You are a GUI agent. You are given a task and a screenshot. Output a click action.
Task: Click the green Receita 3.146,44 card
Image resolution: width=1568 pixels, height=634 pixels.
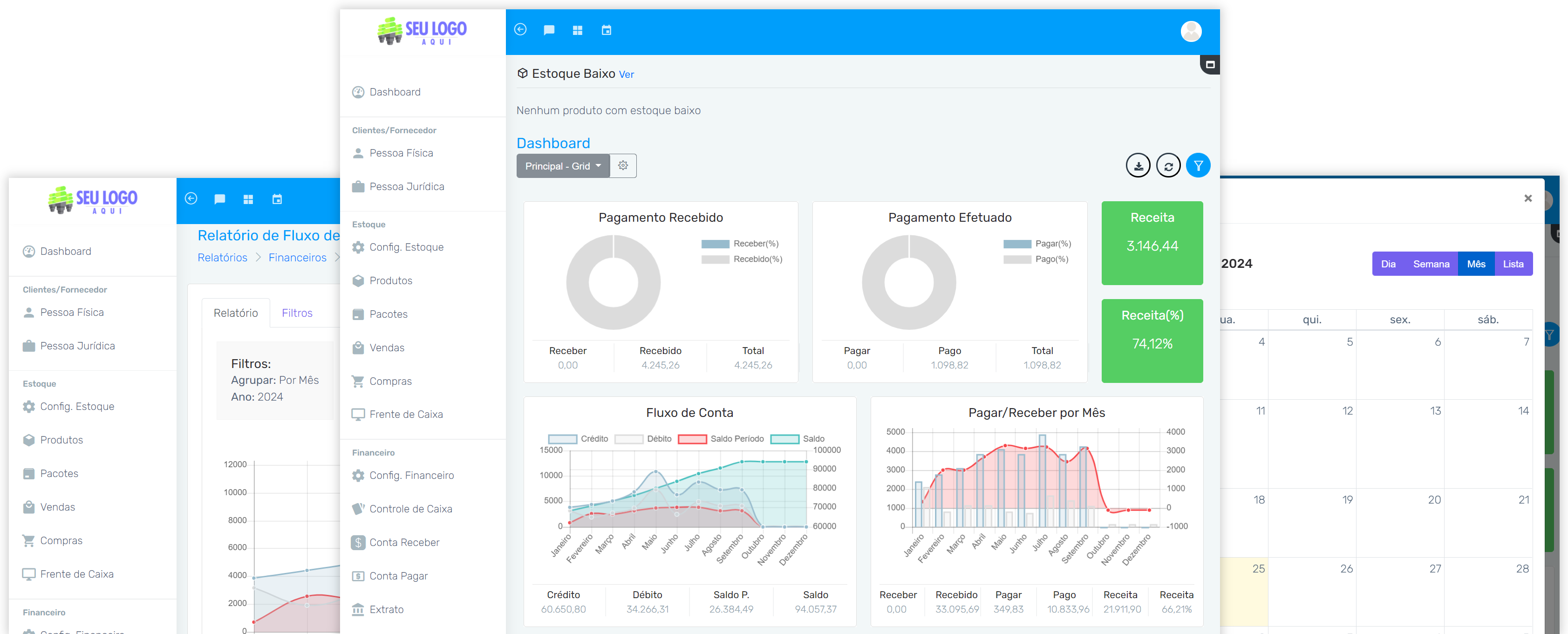pyautogui.click(x=1152, y=243)
